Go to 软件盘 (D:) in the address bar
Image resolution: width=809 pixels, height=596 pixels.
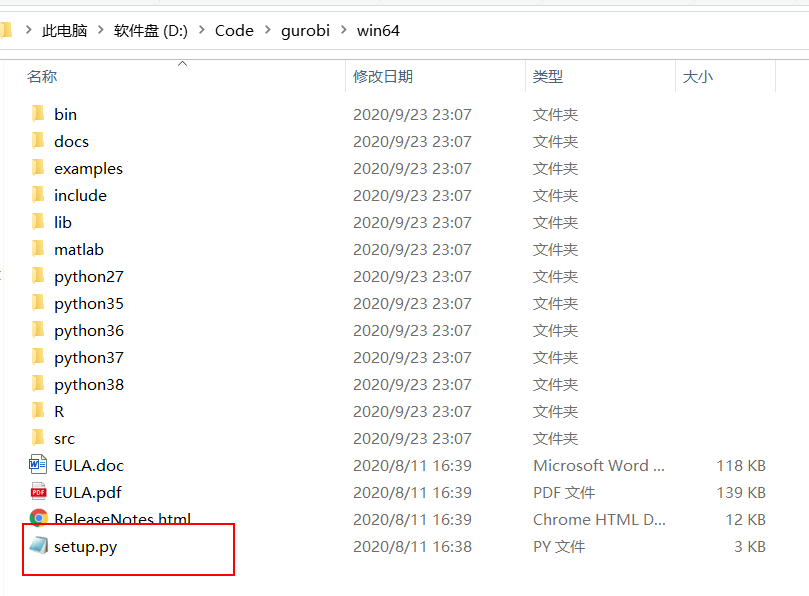coord(151,30)
